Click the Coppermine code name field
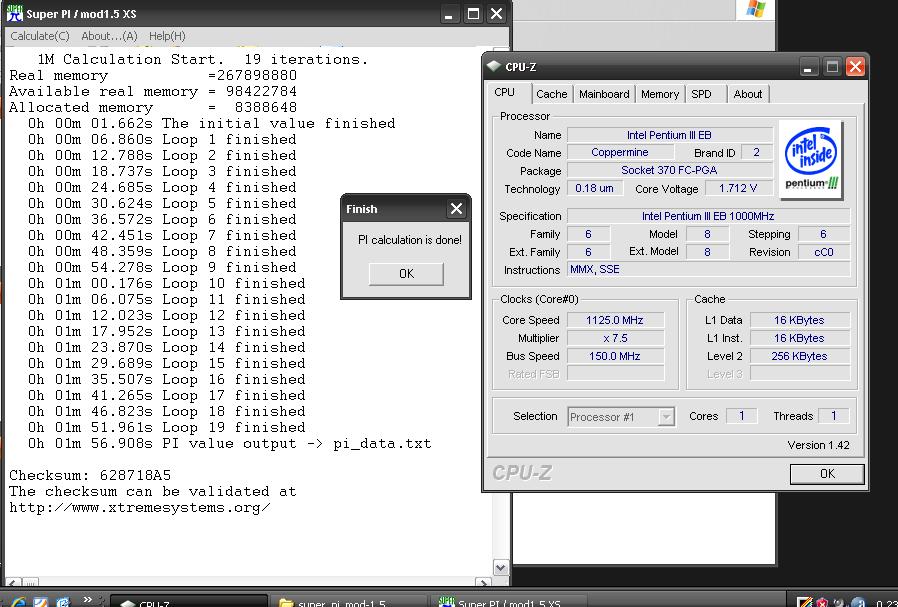Viewport: 898px width, 607px height. click(x=620, y=152)
